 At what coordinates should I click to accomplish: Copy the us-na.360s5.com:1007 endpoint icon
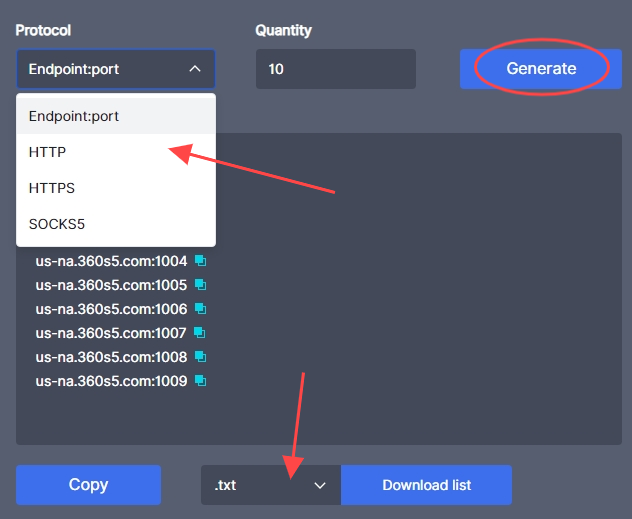coord(200,333)
